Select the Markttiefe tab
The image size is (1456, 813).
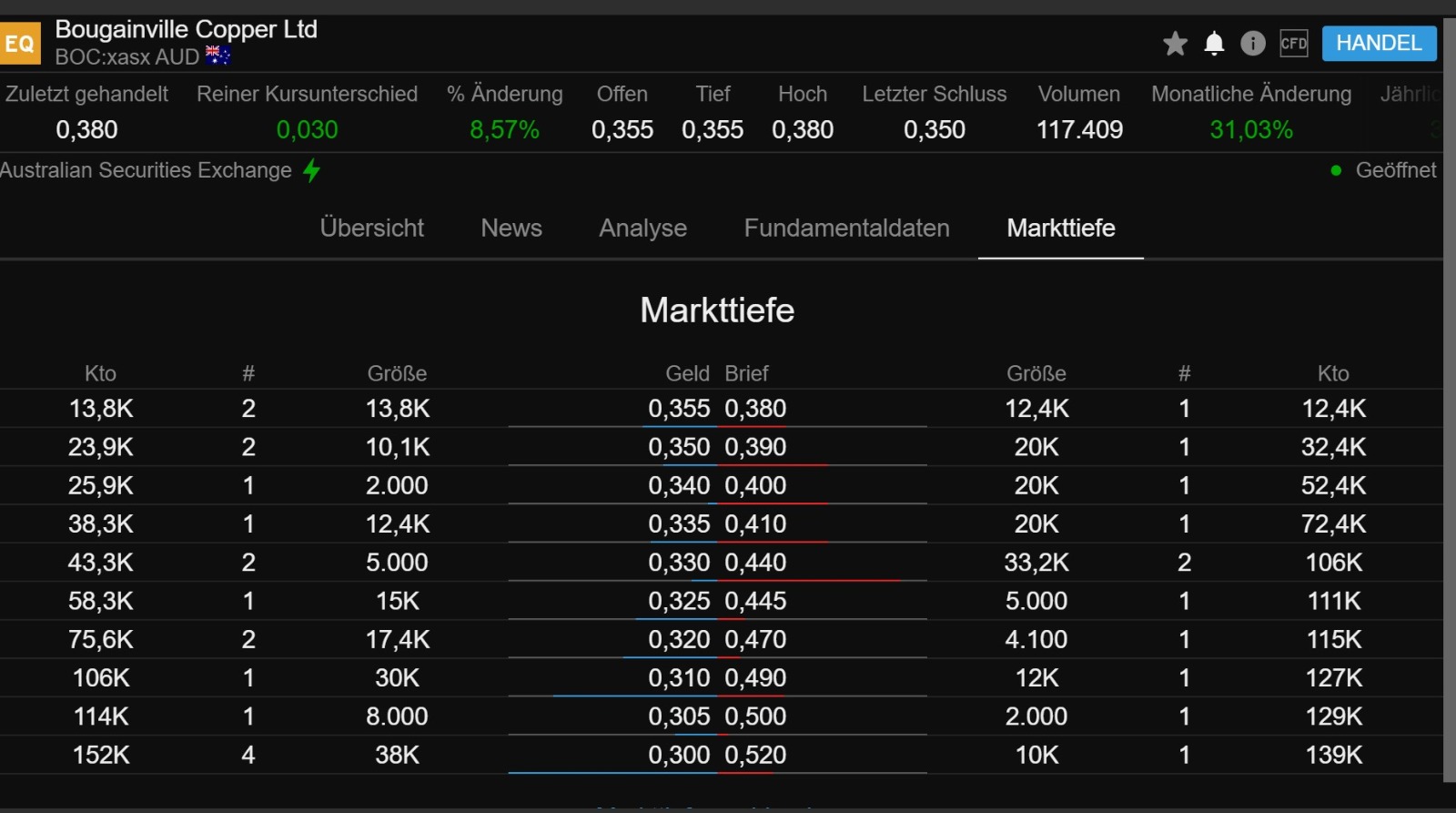click(1061, 228)
